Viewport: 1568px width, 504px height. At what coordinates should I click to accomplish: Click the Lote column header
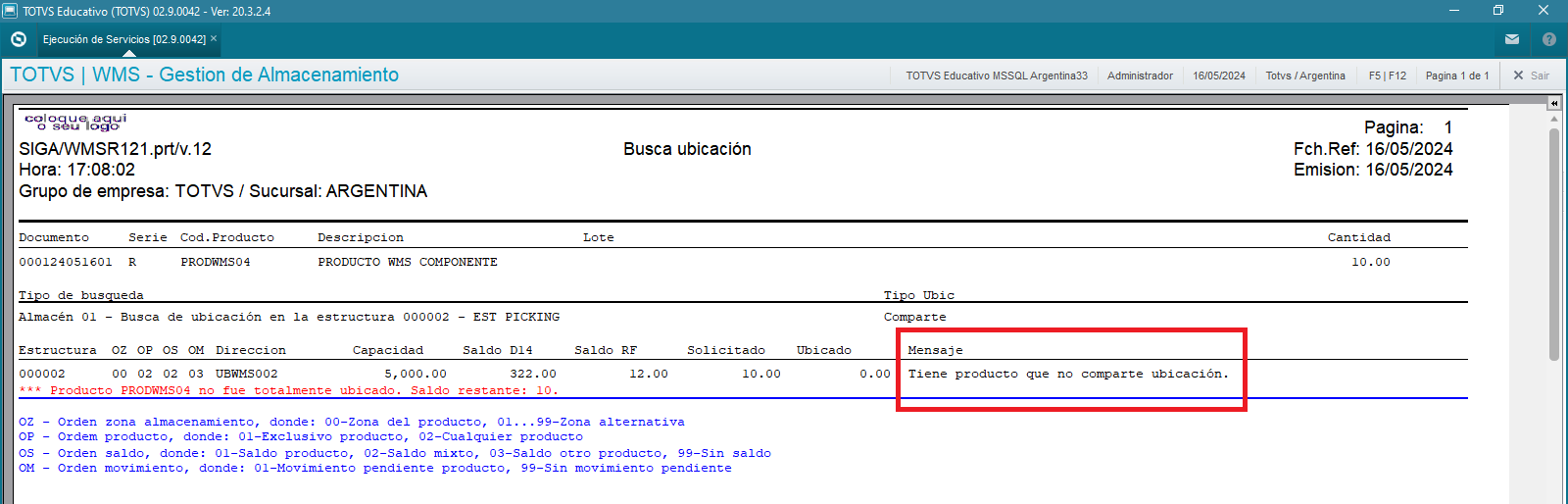click(599, 237)
